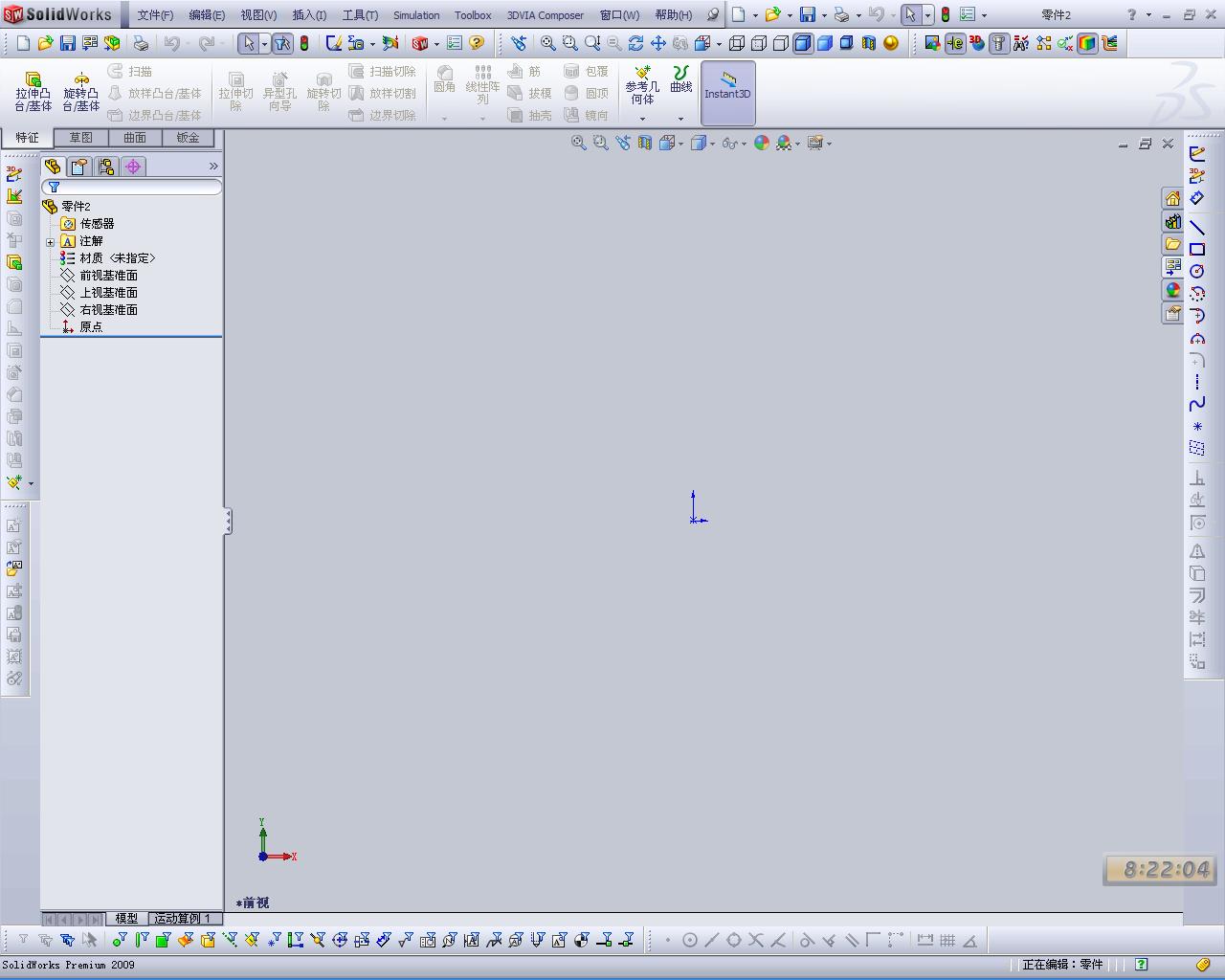Expand the 注解 node in the feature tree
Screen dimensions: 1225x980
pos(51,241)
